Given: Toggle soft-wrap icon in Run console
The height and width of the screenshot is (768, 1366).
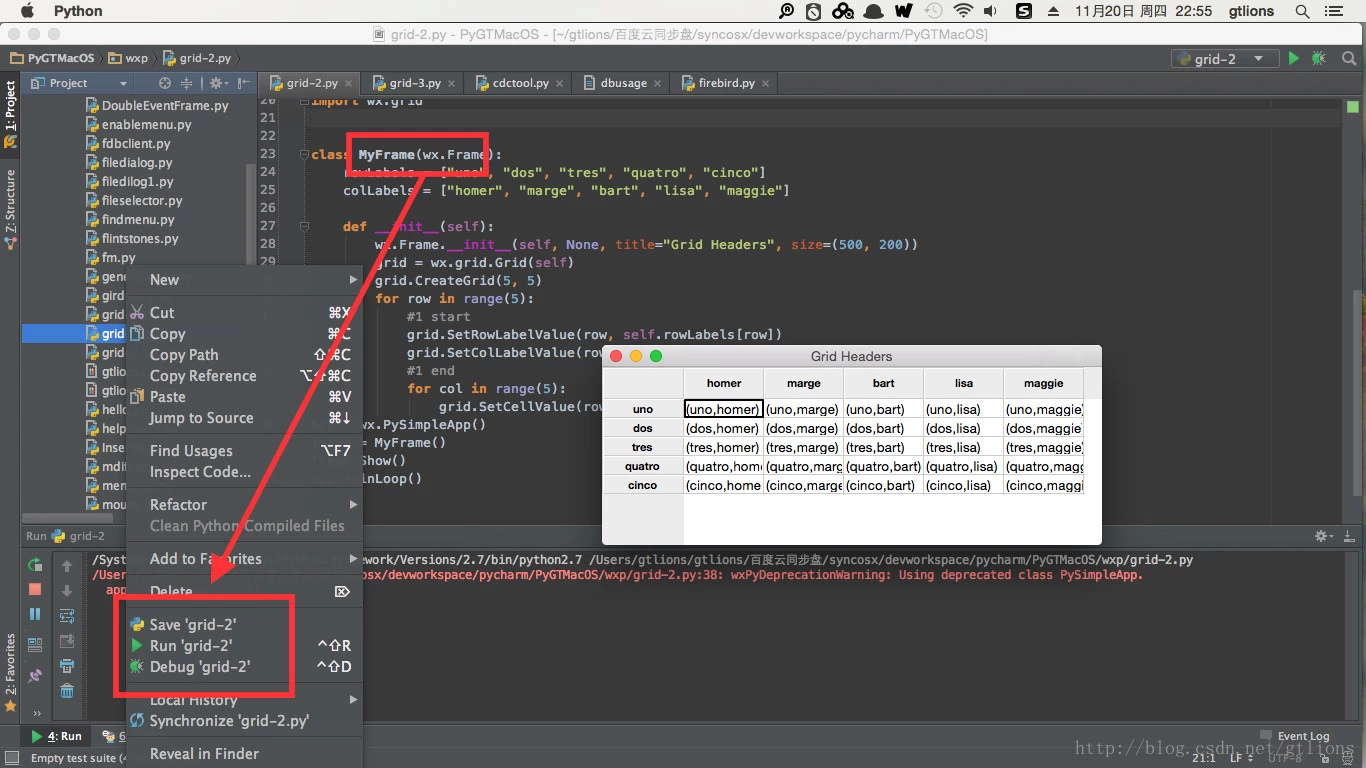Looking at the screenshot, I should tap(67, 616).
